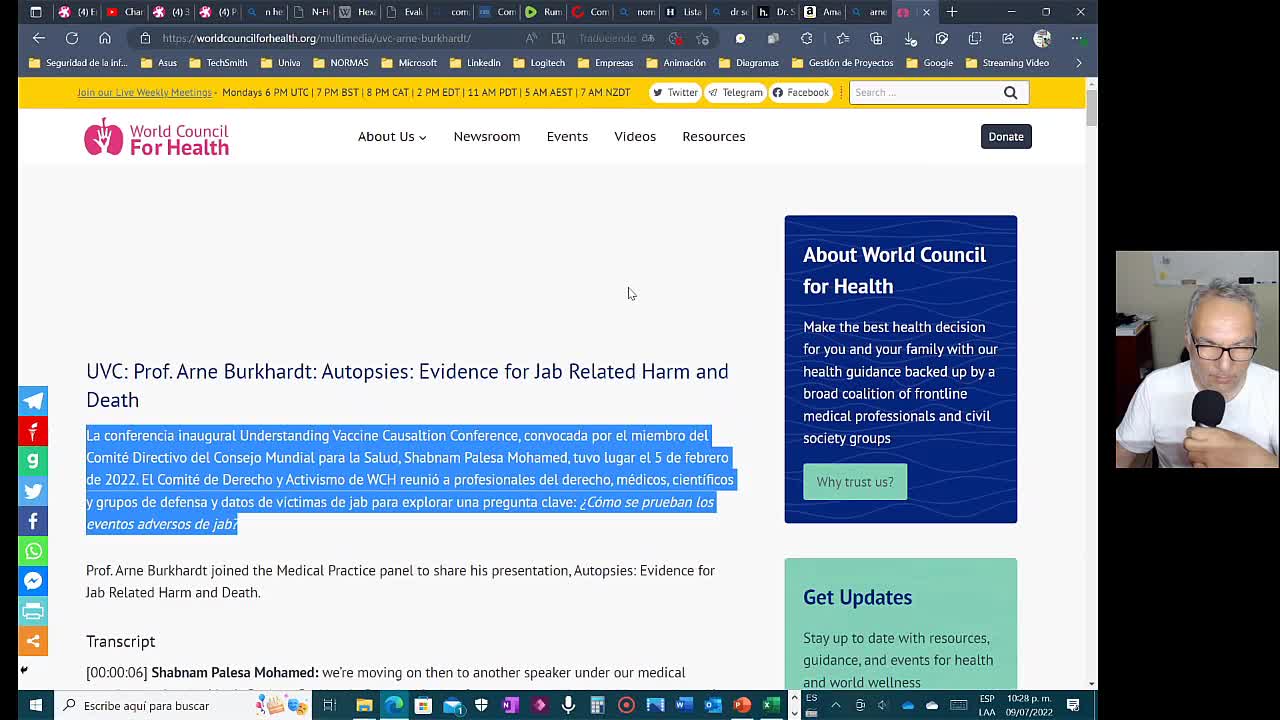Show more bookmarks with chevron
Viewport: 1280px width, 720px height.
click(1078, 63)
